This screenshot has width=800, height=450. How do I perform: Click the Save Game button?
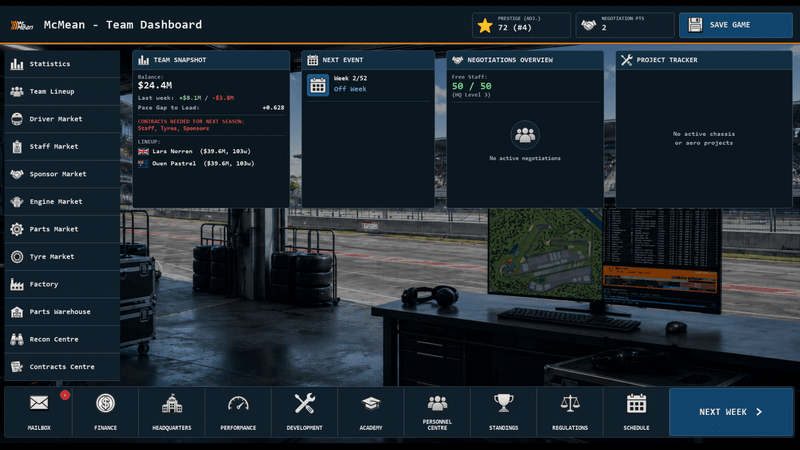point(736,25)
